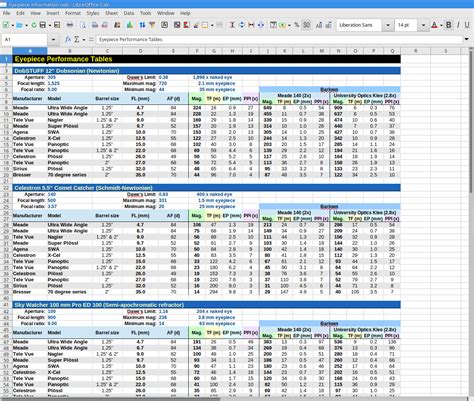Open the 14 pt font size dropdown
Viewport: 474px width, 401px height.
[x=423, y=25]
